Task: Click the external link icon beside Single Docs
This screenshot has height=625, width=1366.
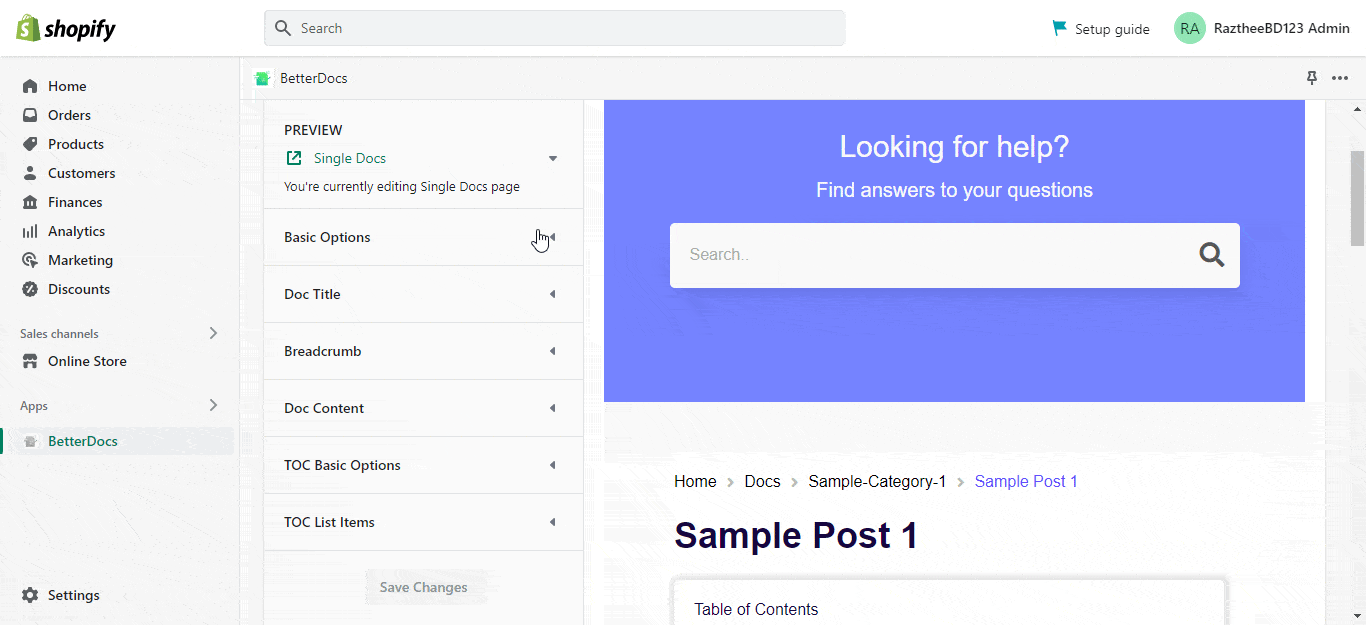Action: pyautogui.click(x=294, y=158)
